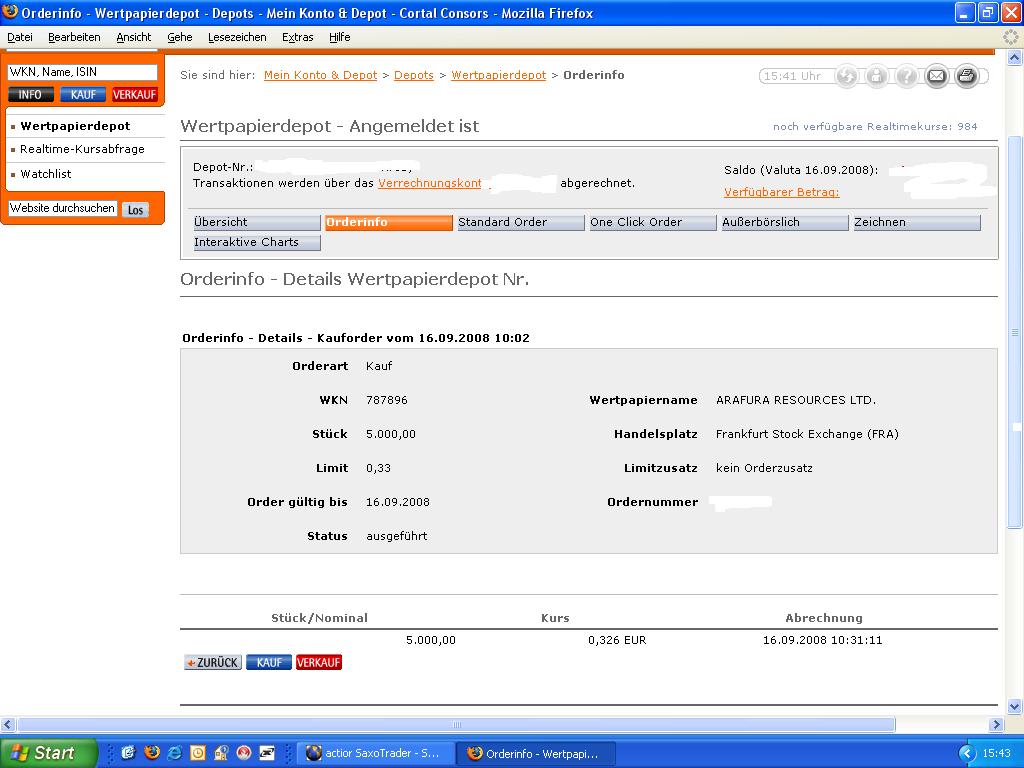The width and height of the screenshot is (1024, 768).
Task: Click Frankfurt Stock Exchange (FRA) text
Action: [807, 434]
